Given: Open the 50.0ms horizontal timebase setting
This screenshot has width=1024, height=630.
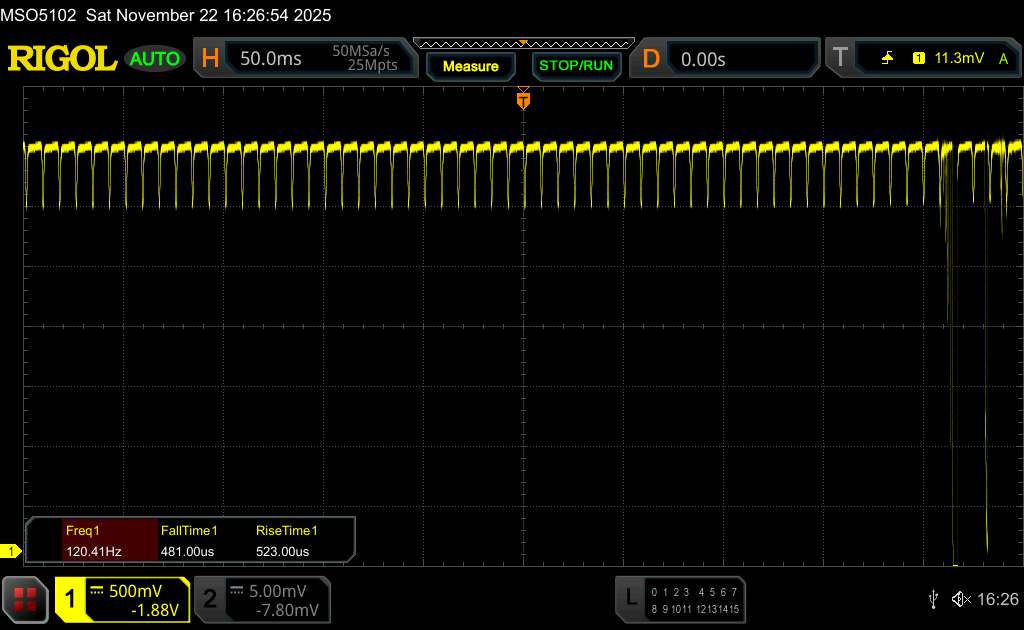Looking at the screenshot, I should point(271,59).
